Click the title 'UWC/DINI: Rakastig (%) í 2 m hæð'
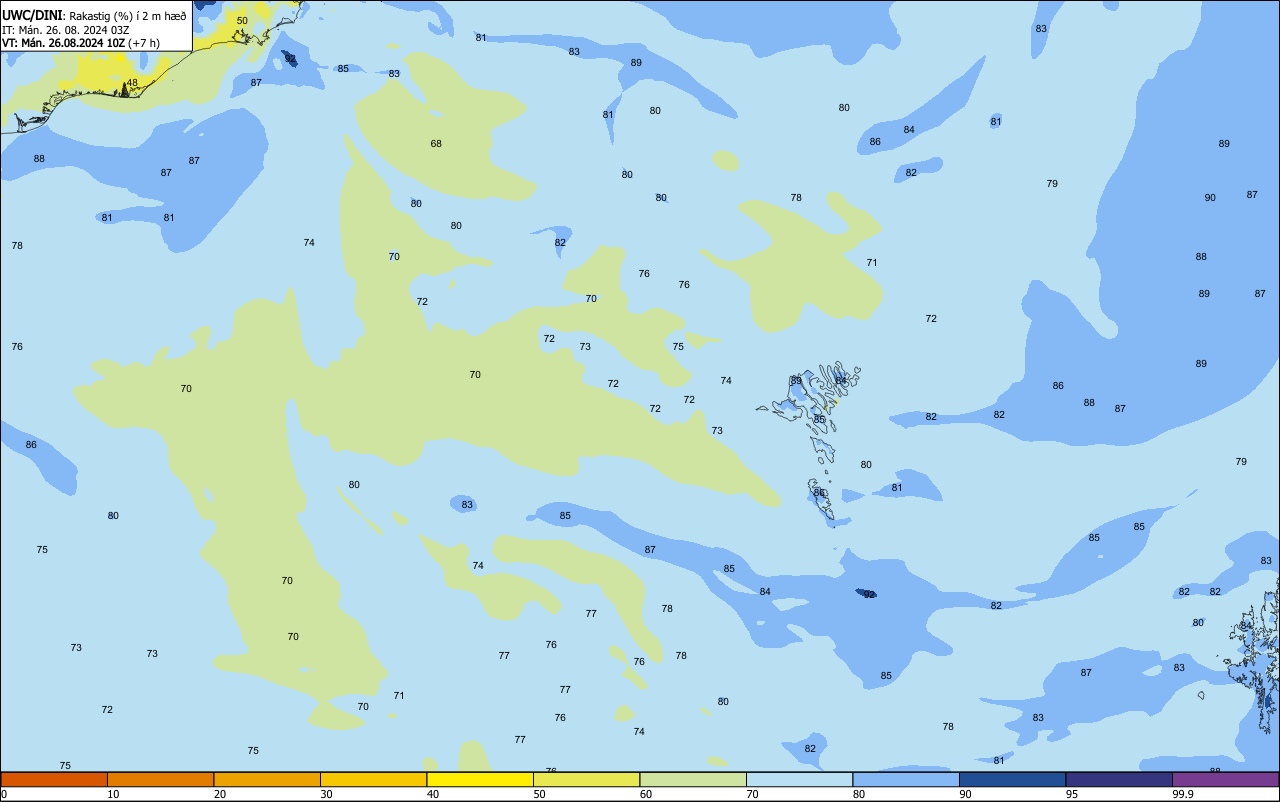 pos(94,16)
